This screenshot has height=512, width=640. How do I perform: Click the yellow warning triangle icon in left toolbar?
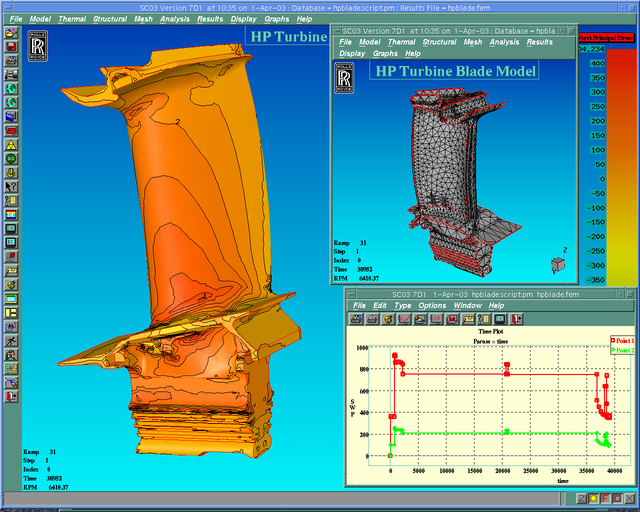coord(9,144)
